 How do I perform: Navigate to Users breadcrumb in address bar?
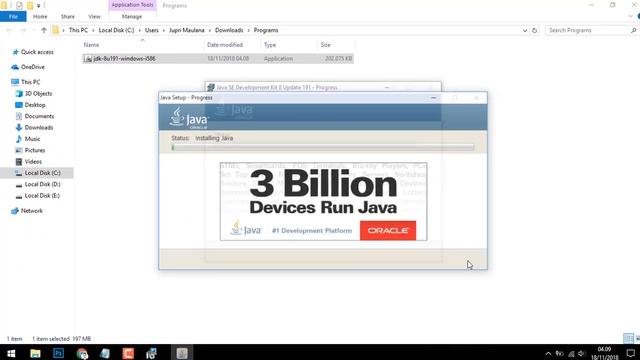point(151,30)
